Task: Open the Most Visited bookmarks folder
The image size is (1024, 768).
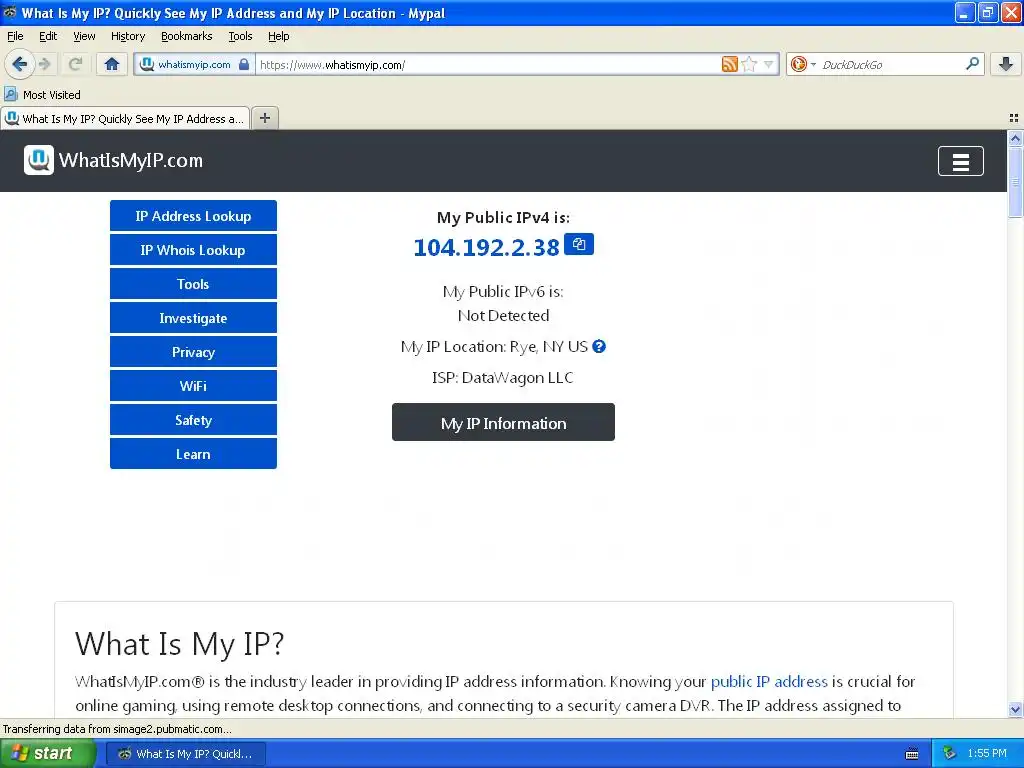Action: (x=43, y=95)
